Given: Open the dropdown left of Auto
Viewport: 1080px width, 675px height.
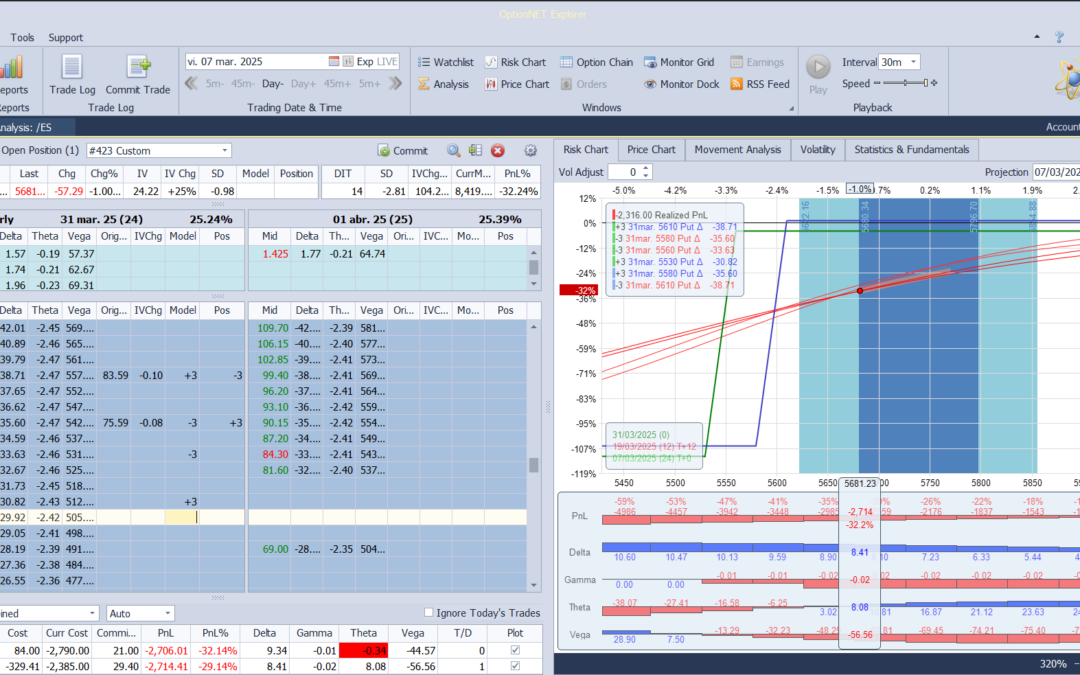Looking at the screenshot, I should (x=92, y=613).
